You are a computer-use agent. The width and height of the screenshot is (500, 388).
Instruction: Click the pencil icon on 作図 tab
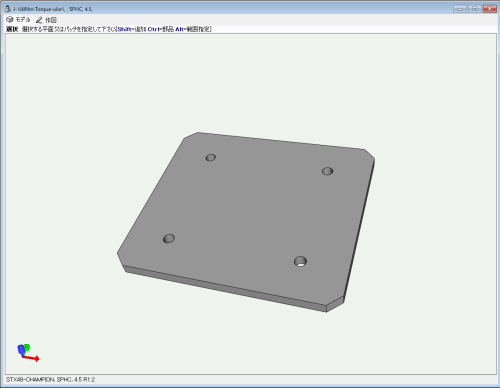click(x=39, y=20)
